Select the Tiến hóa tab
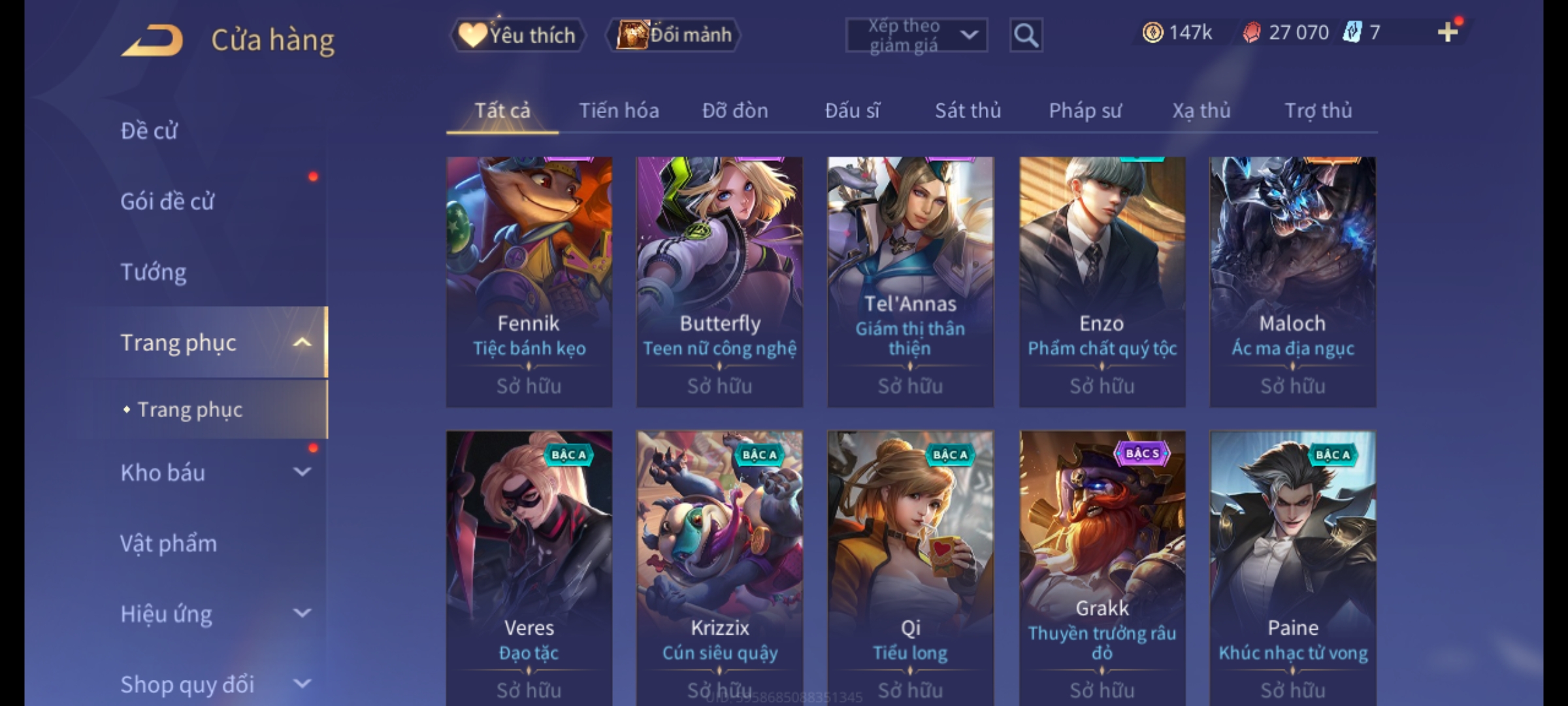1568x706 pixels. tap(619, 110)
